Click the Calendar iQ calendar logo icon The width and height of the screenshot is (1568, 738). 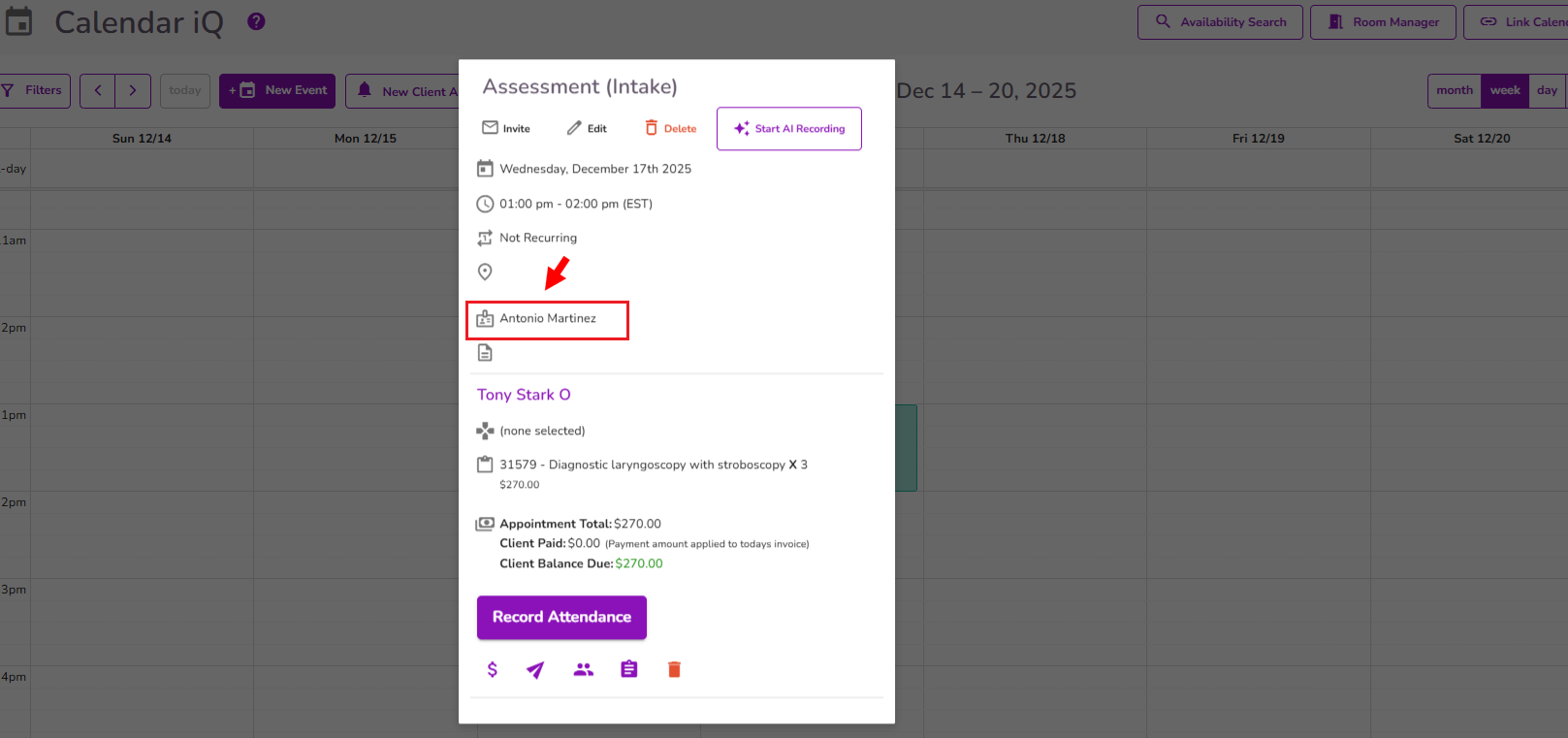(18, 21)
